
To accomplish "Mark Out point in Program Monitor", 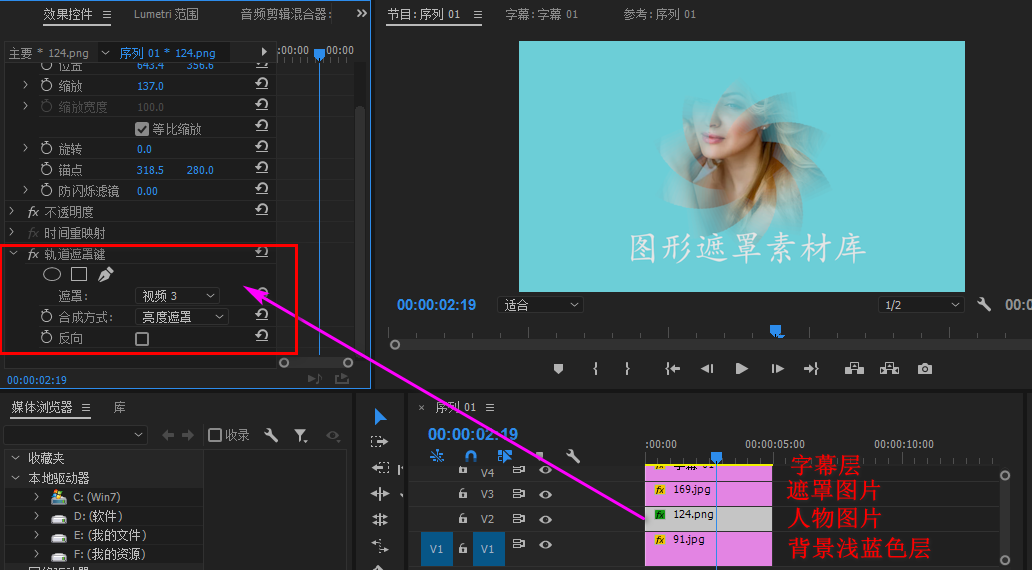I will coord(627,369).
